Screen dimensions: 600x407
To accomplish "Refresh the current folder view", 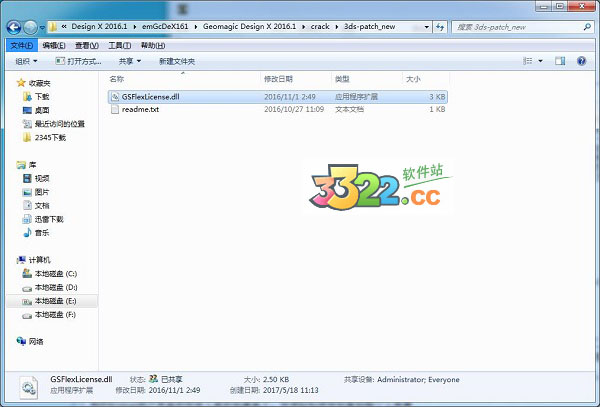I will click(440, 27).
